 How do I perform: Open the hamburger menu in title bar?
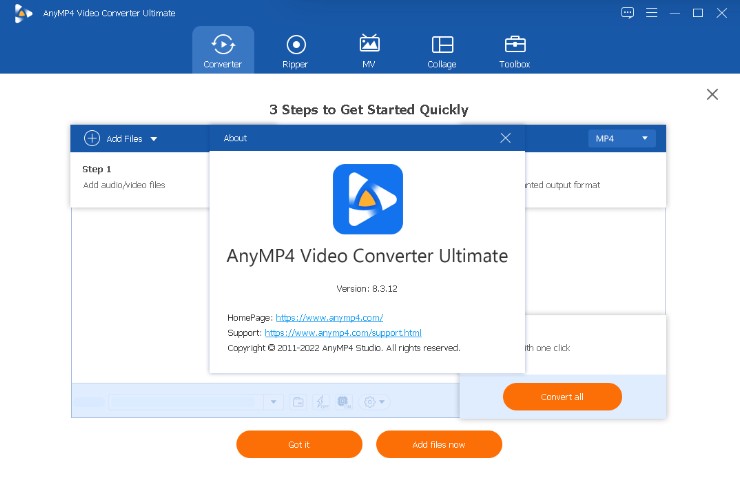point(651,13)
